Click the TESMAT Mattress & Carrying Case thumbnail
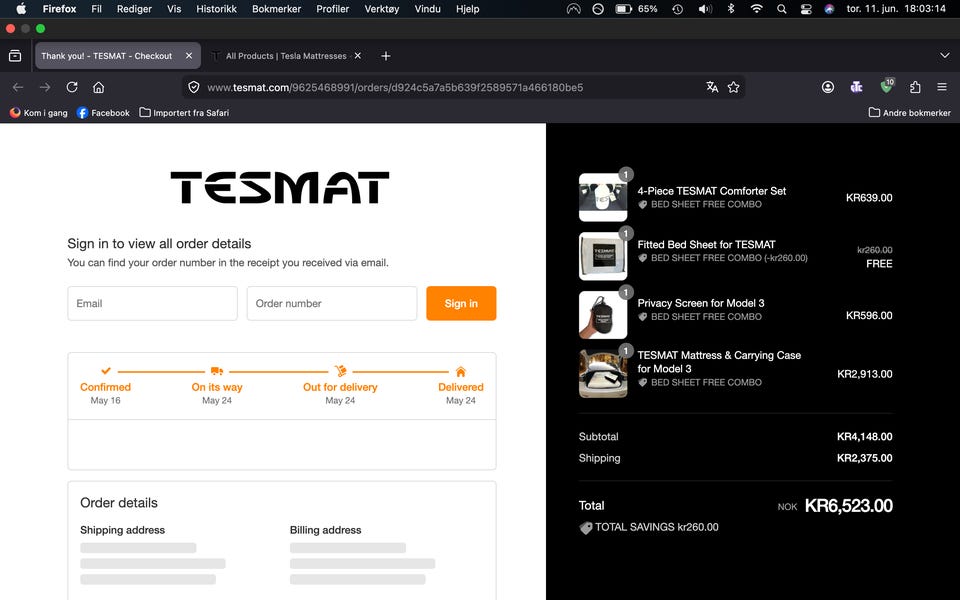The height and width of the screenshot is (600, 960). tap(603, 373)
